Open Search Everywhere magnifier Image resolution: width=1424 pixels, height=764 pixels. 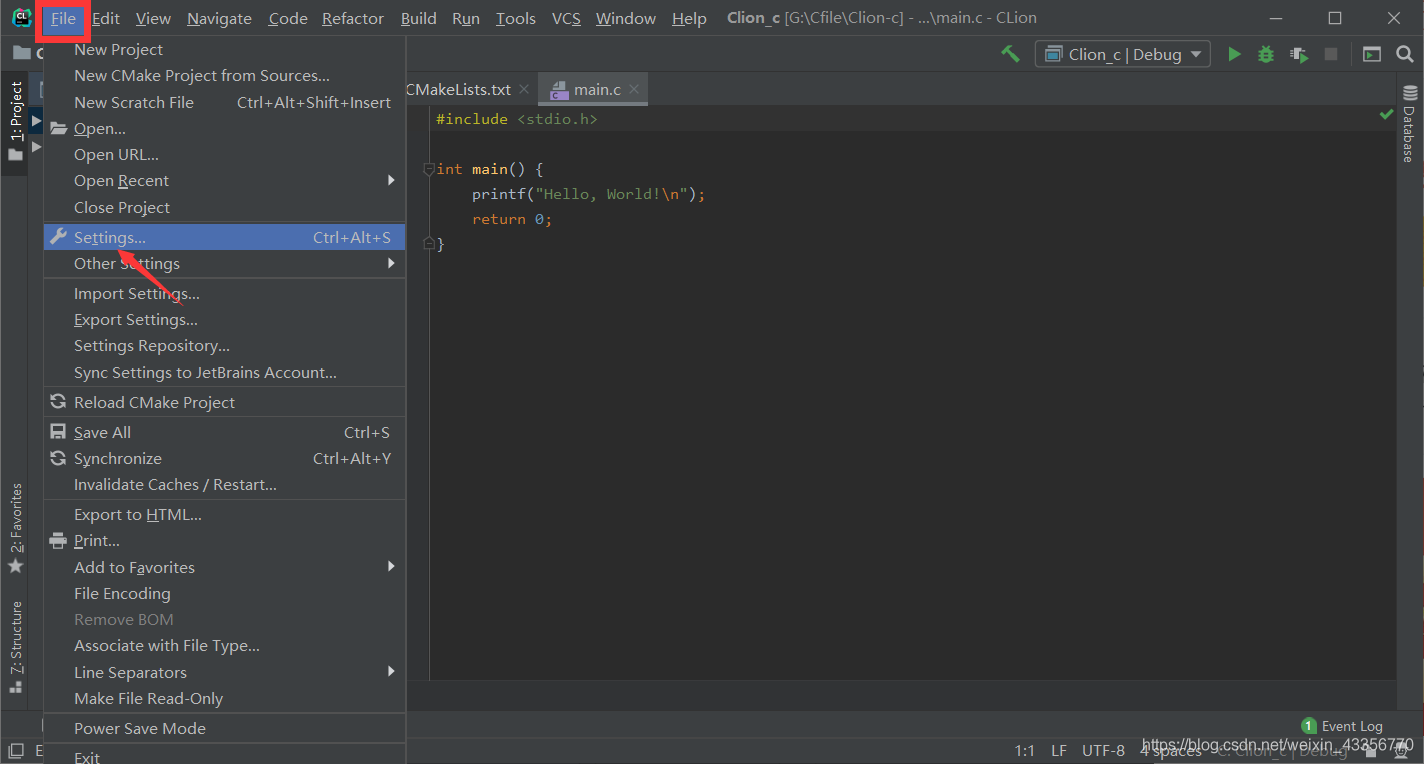click(1404, 54)
